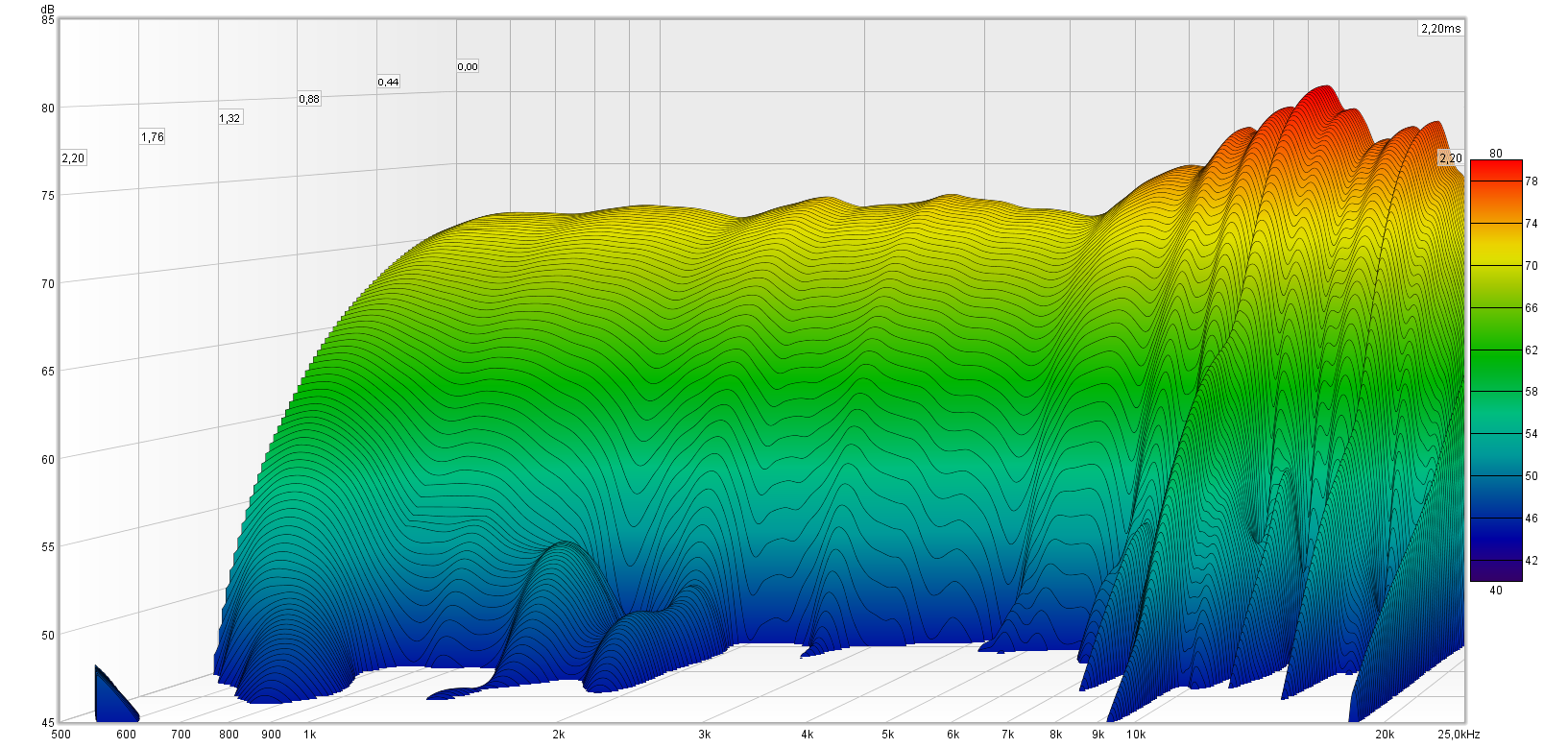Image resolution: width=1568 pixels, height=748 pixels.
Task: Click the 500 Hz axis start label
Action: click(60, 735)
